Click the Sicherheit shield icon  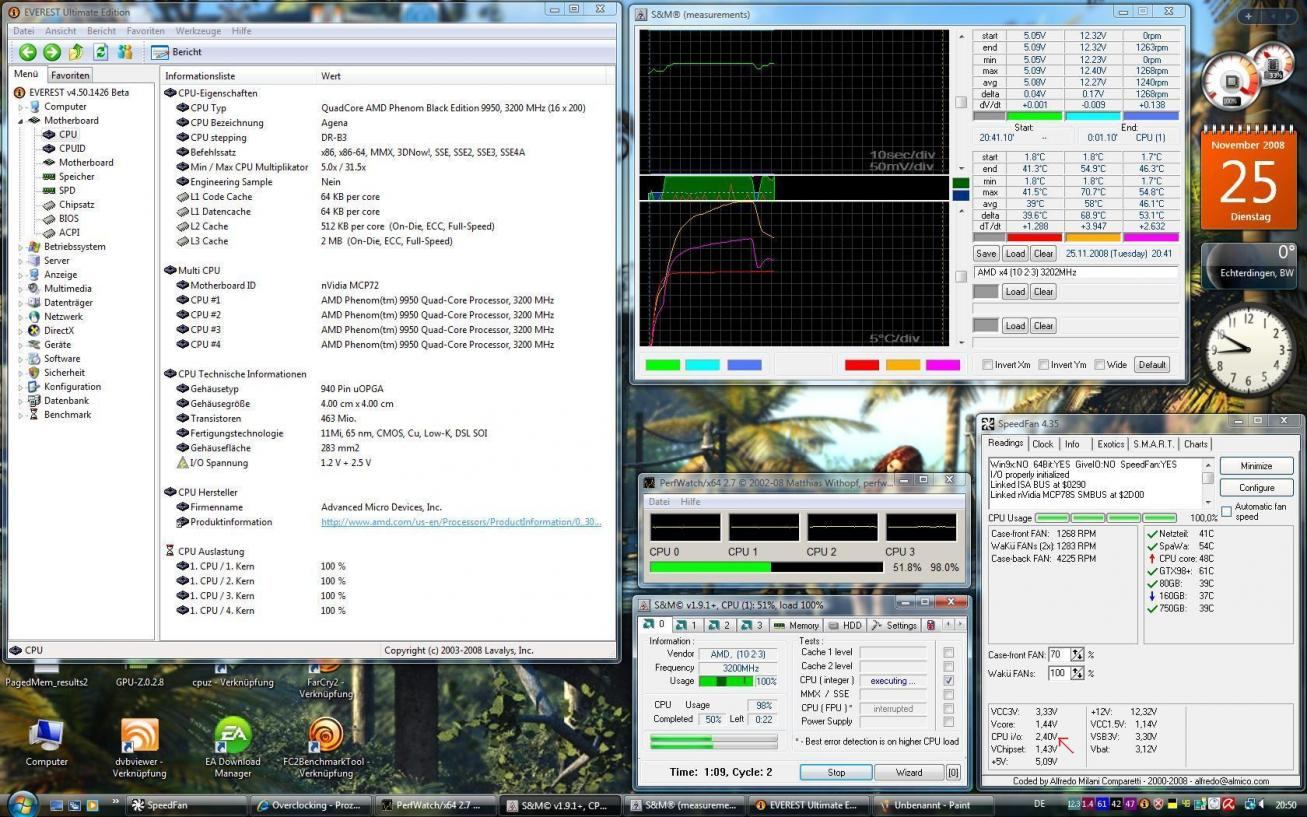pos(35,372)
